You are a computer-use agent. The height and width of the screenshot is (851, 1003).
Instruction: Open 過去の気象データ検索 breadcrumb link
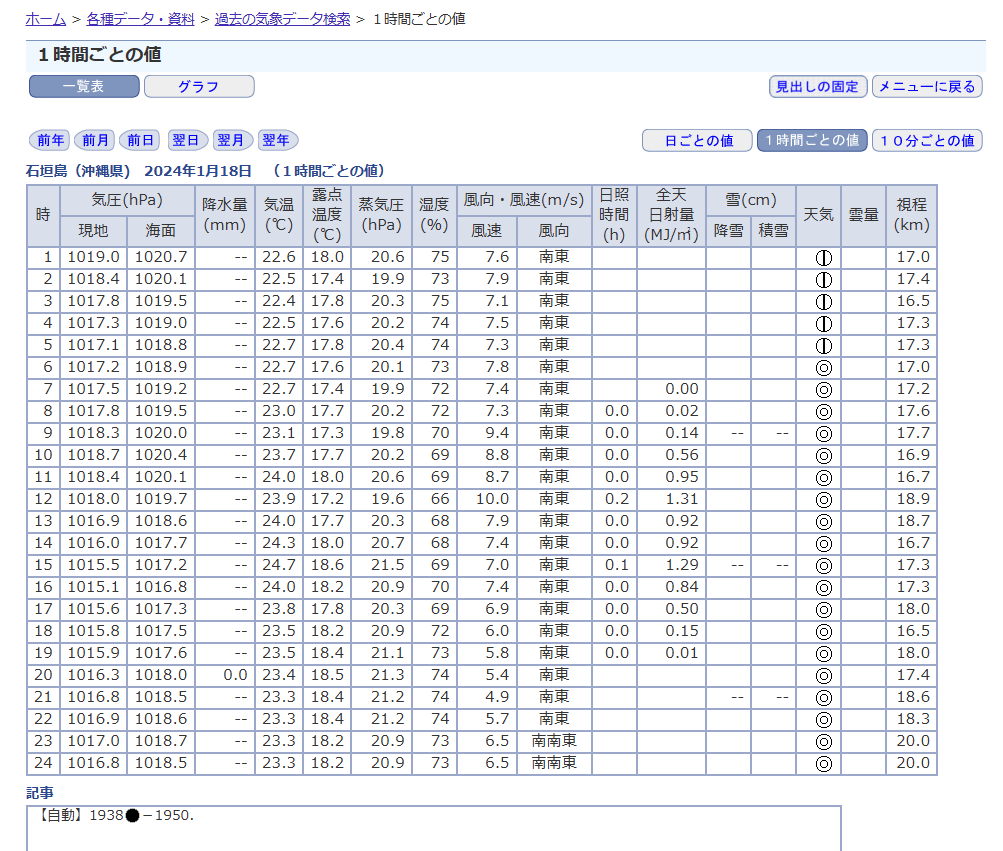pyautogui.click(x=282, y=19)
